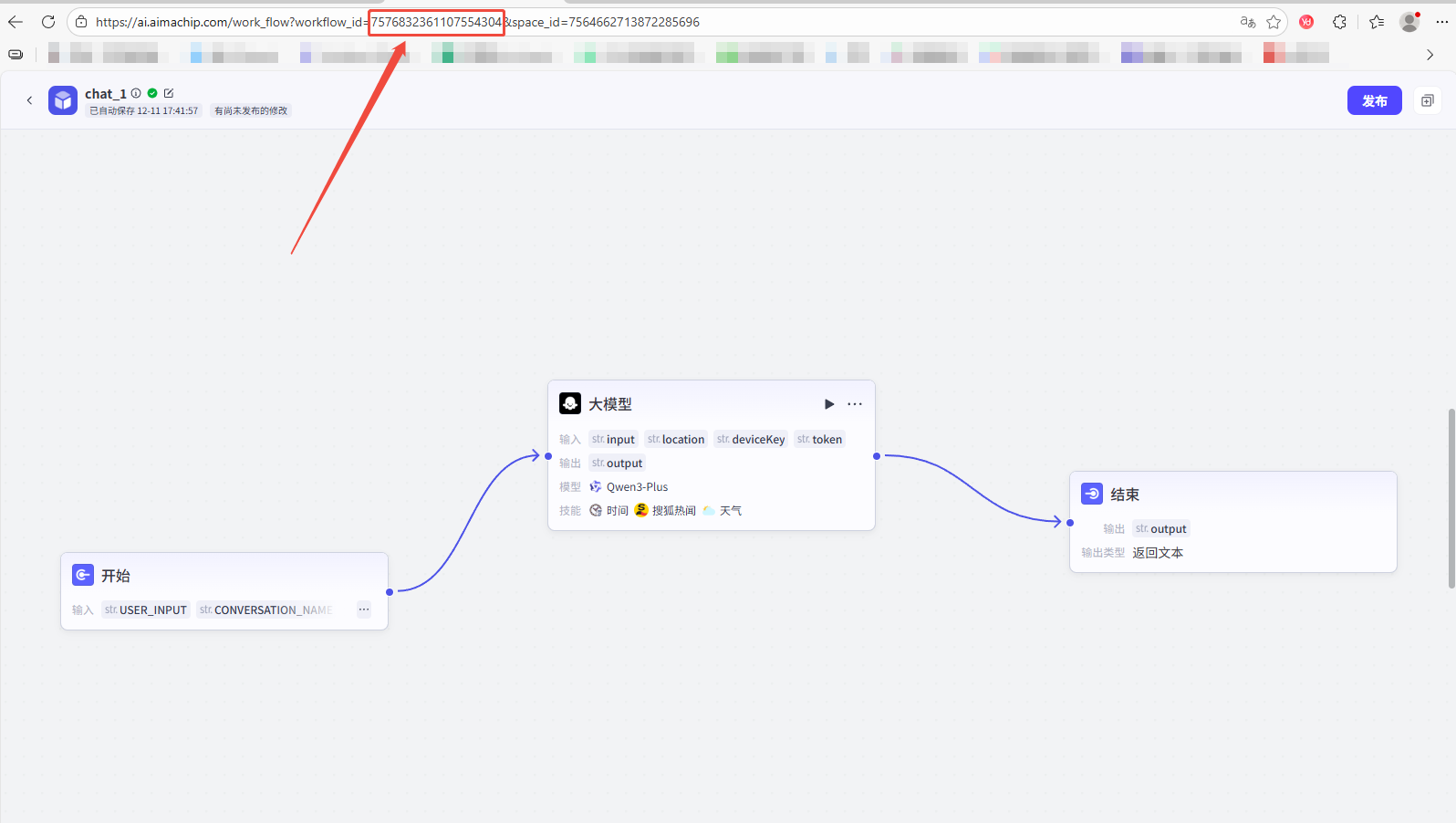Click the edit pencil next to chat_1

coord(169,93)
